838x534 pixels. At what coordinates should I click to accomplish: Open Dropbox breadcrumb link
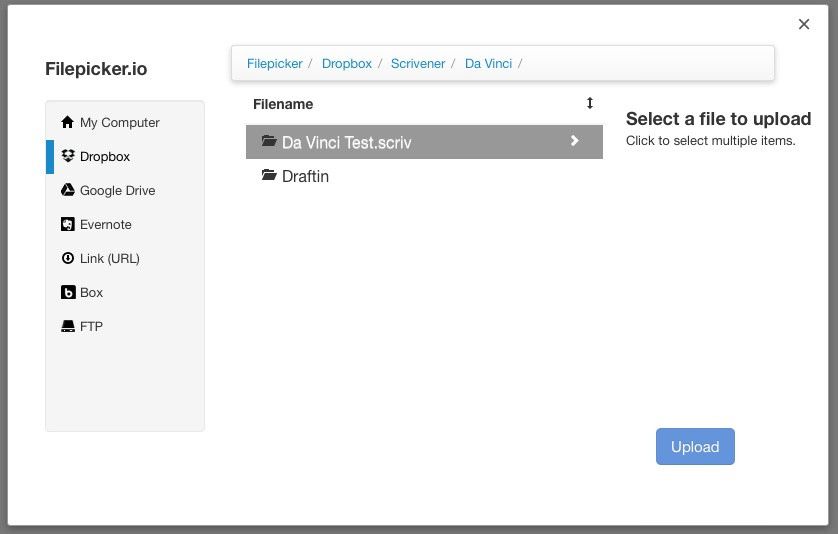pyautogui.click(x=346, y=63)
